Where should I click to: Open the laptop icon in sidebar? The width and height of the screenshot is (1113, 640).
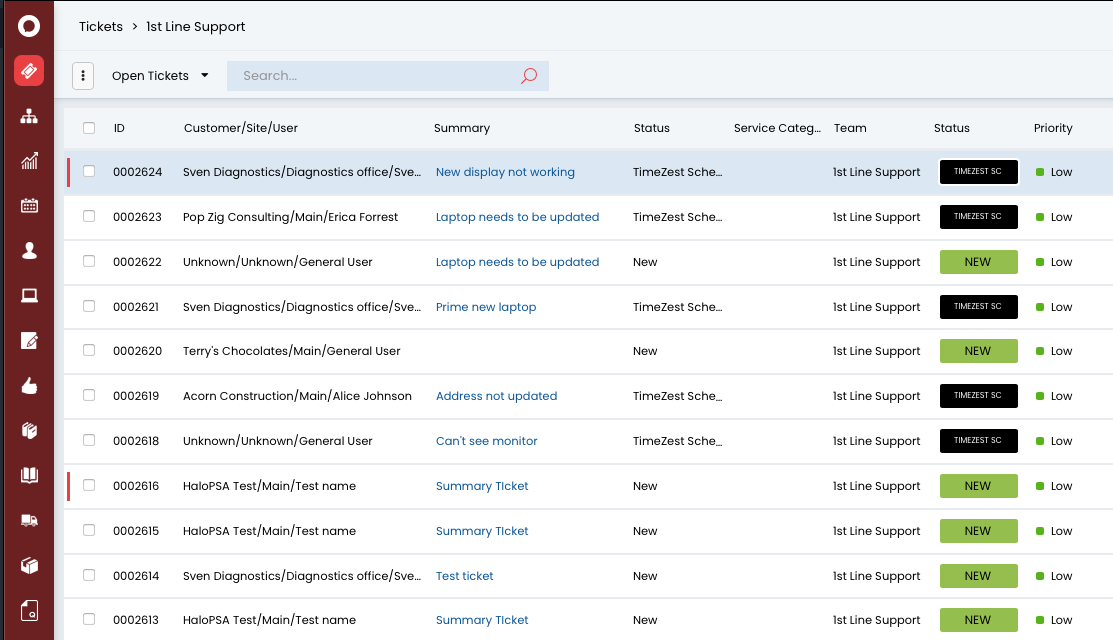(x=28, y=295)
